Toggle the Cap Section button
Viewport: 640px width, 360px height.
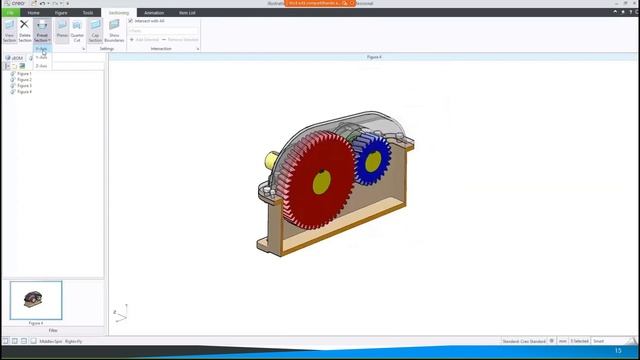[95, 31]
